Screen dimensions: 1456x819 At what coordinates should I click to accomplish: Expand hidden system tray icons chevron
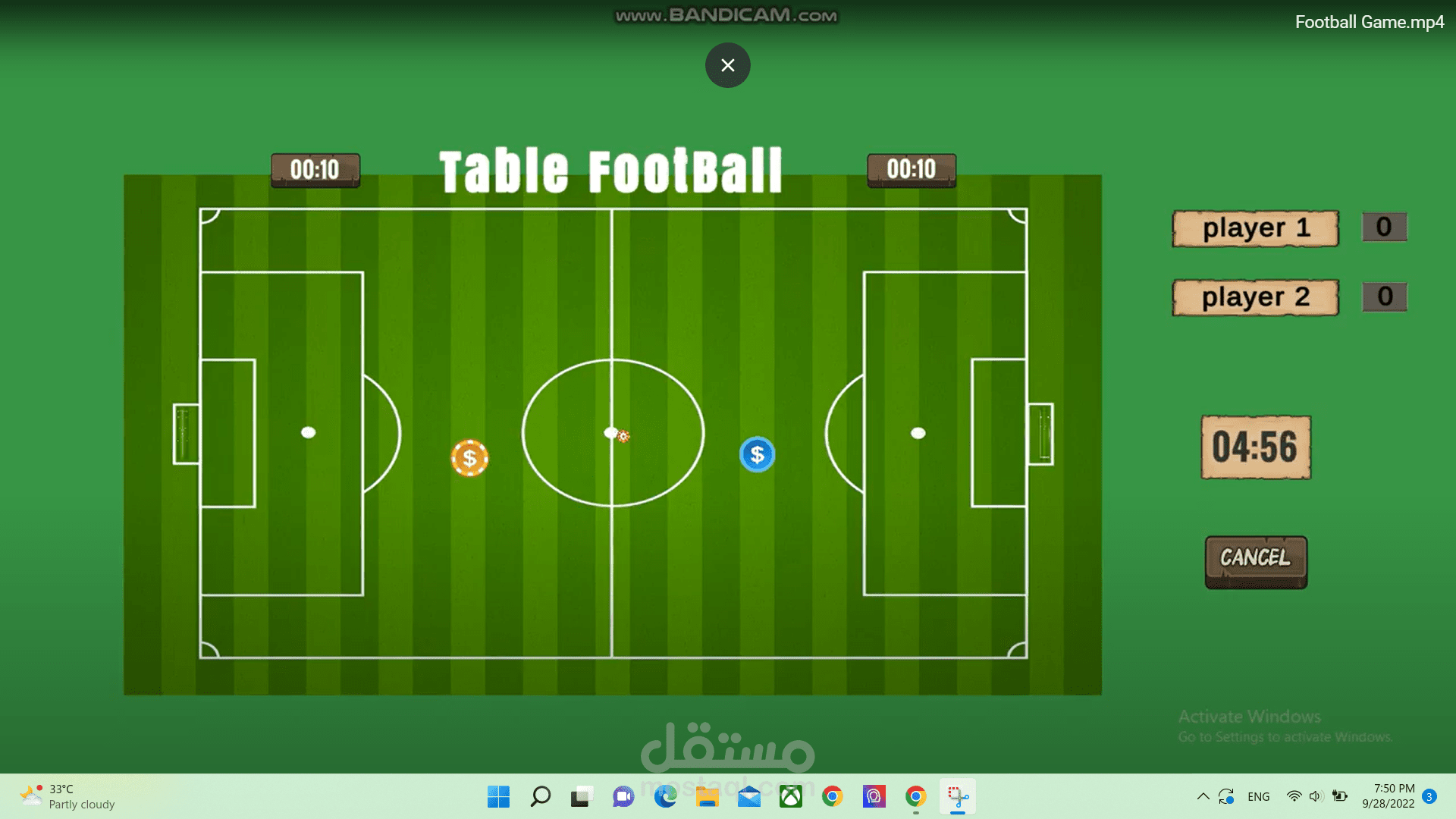1203,796
